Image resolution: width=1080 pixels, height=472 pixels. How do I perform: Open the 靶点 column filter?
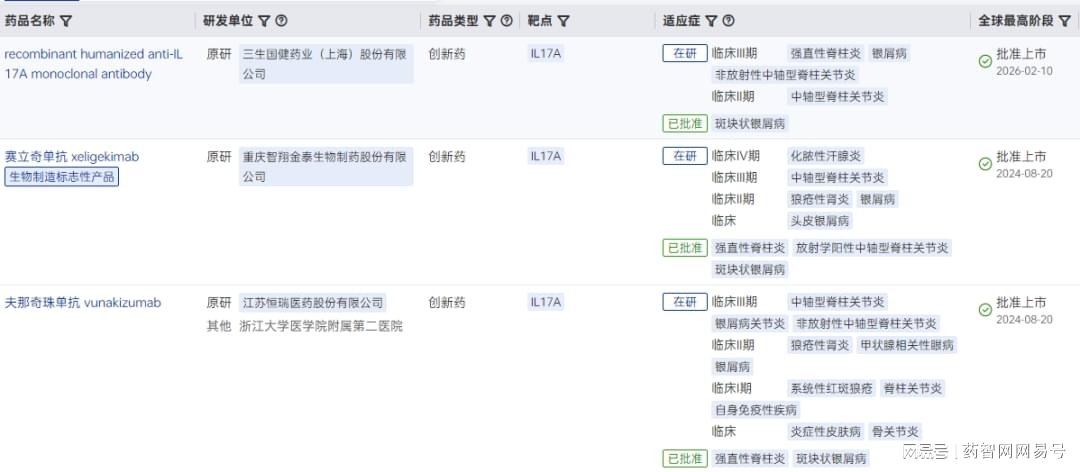[564, 21]
